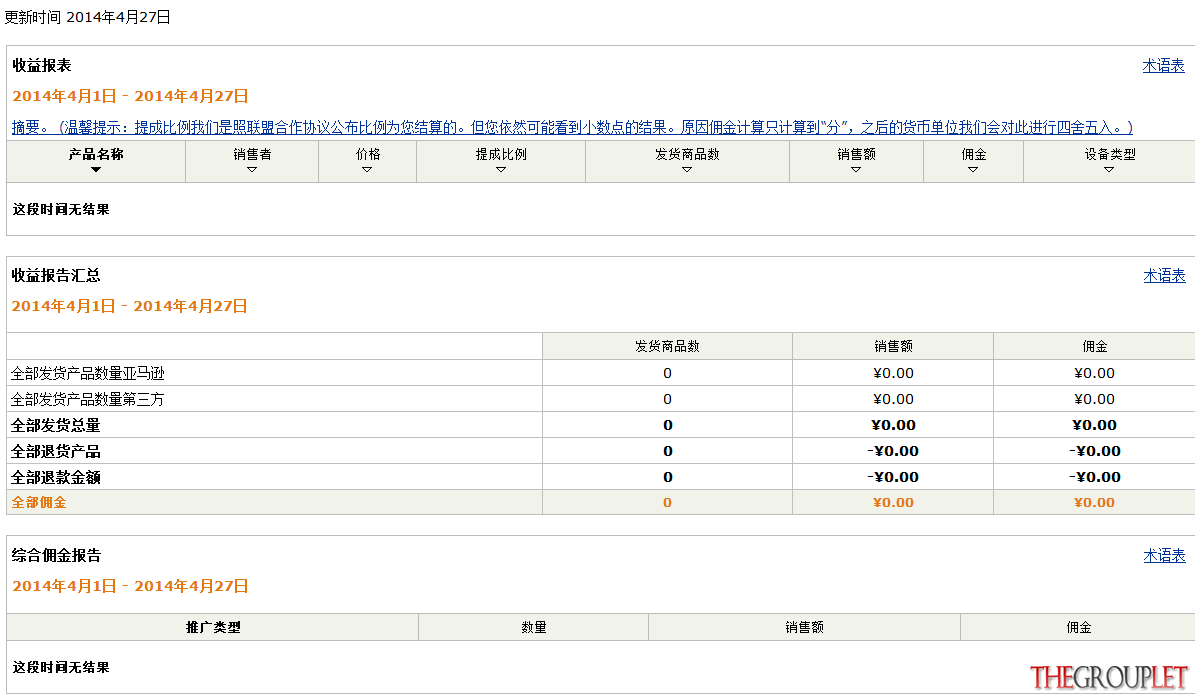
Task: Click the 销售额 value in 全部退货产品 row
Action: coord(892,451)
